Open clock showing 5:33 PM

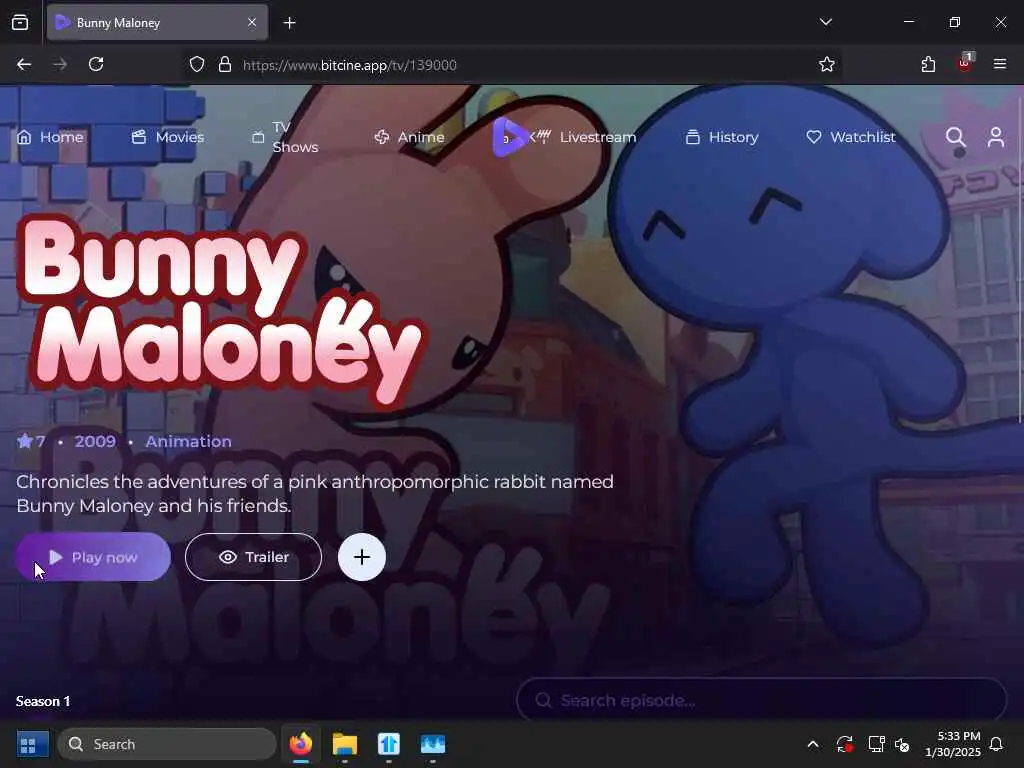(x=953, y=744)
